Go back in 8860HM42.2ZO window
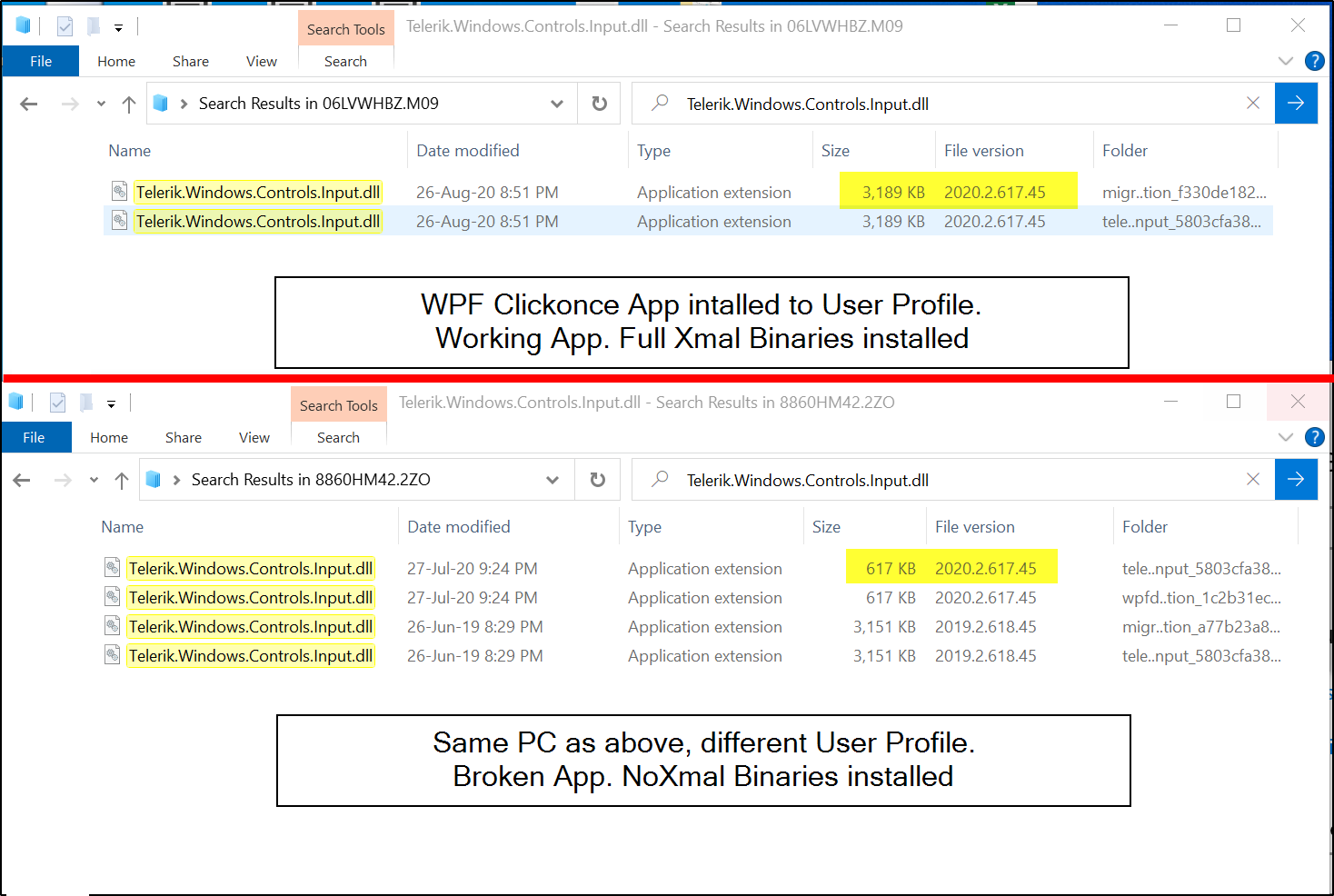Screen dimensions: 1334x896 point(22,480)
